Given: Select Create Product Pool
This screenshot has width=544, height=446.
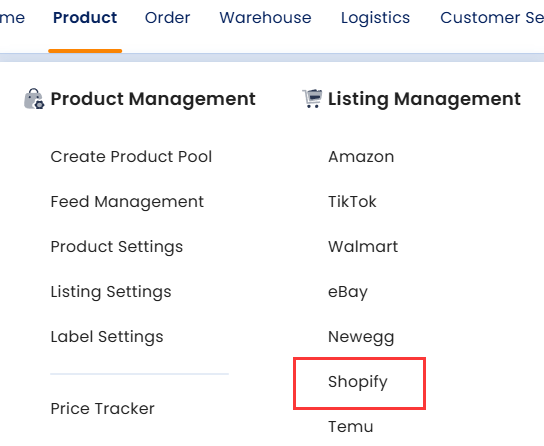Looking at the screenshot, I should [131, 157].
